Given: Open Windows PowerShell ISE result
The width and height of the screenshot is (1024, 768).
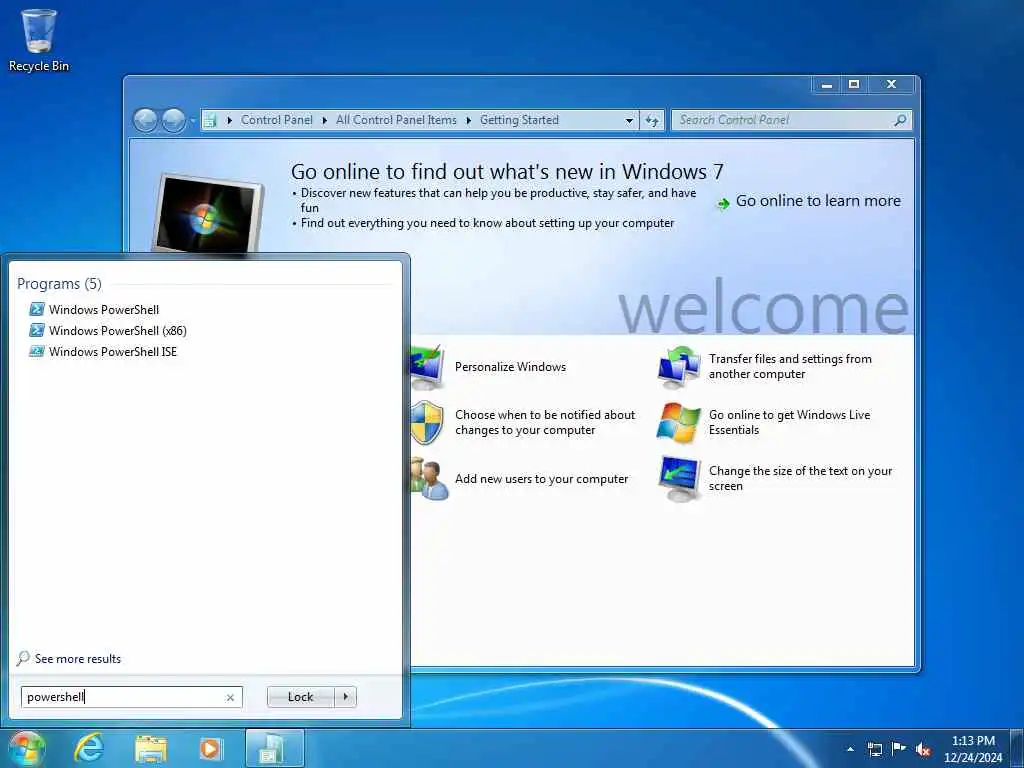Looking at the screenshot, I should [113, 351].
